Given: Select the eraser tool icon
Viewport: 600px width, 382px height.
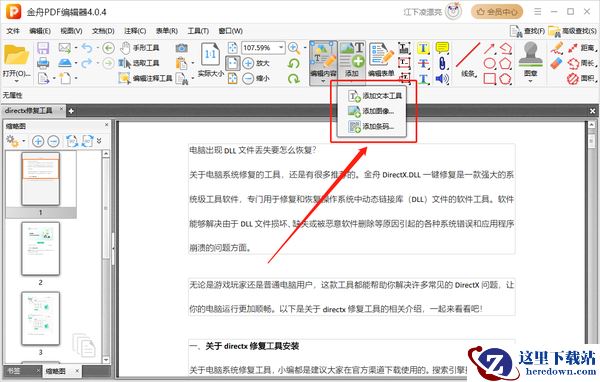Looking at the screenshot, I should coord(557,64).
